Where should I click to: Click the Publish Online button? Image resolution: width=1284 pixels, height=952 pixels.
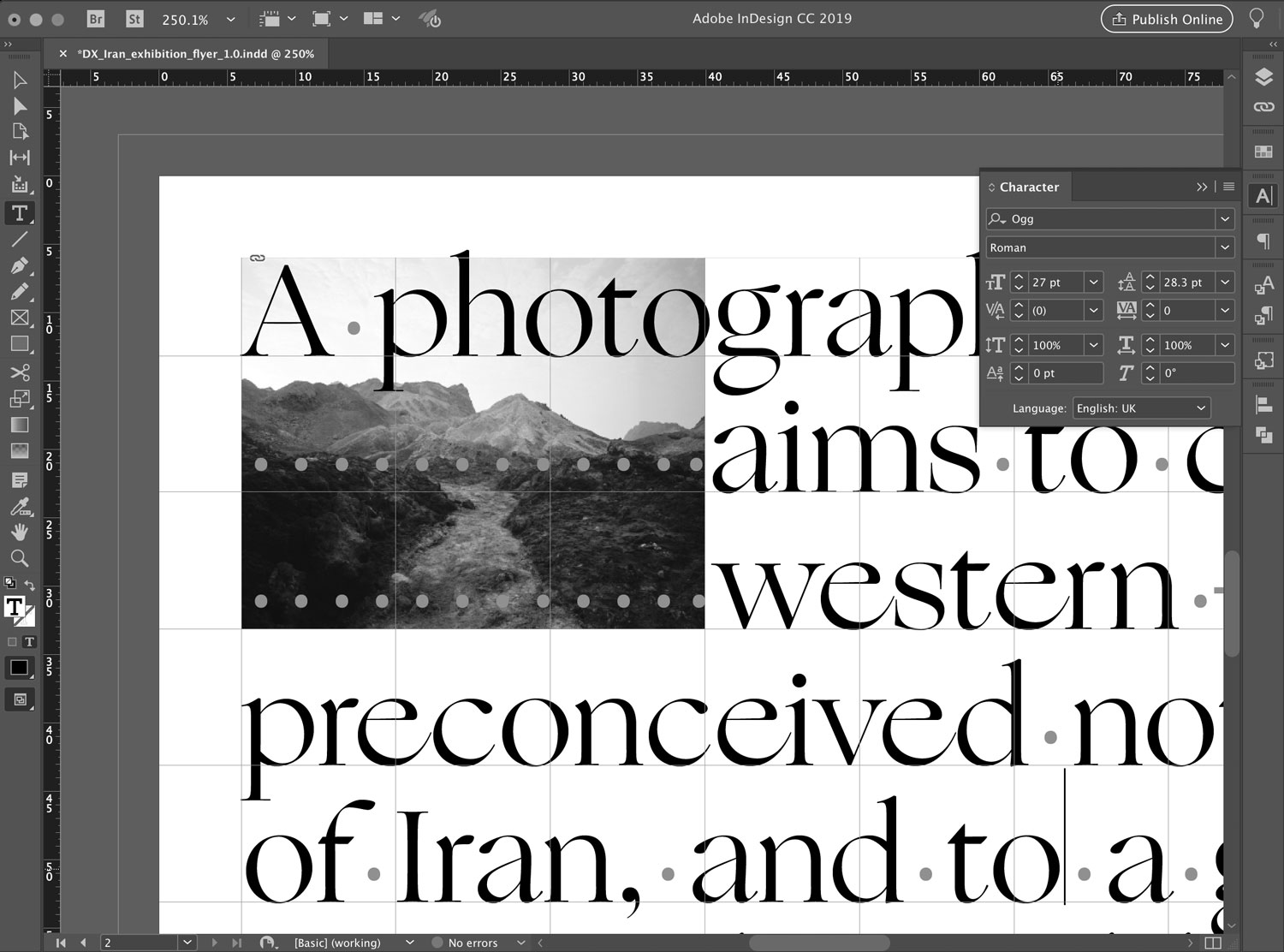pos(1167,19)
